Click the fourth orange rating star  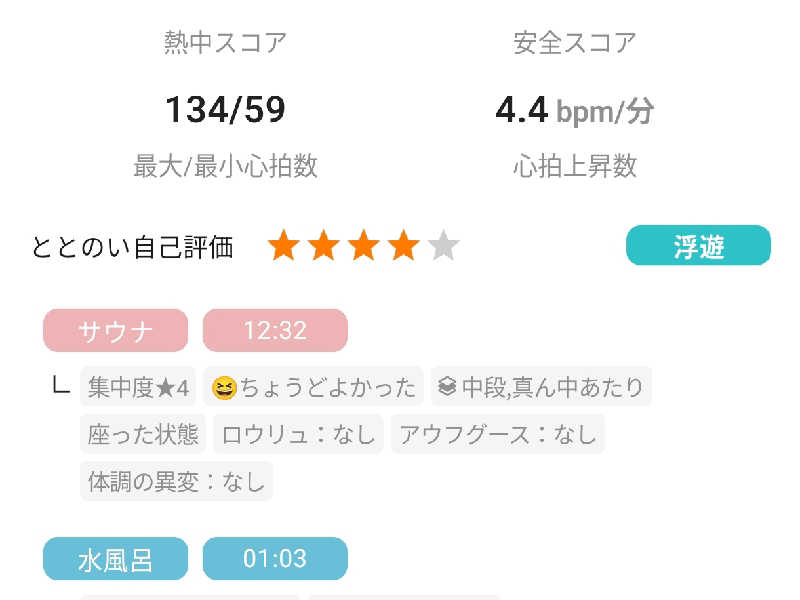pos(403,246)
